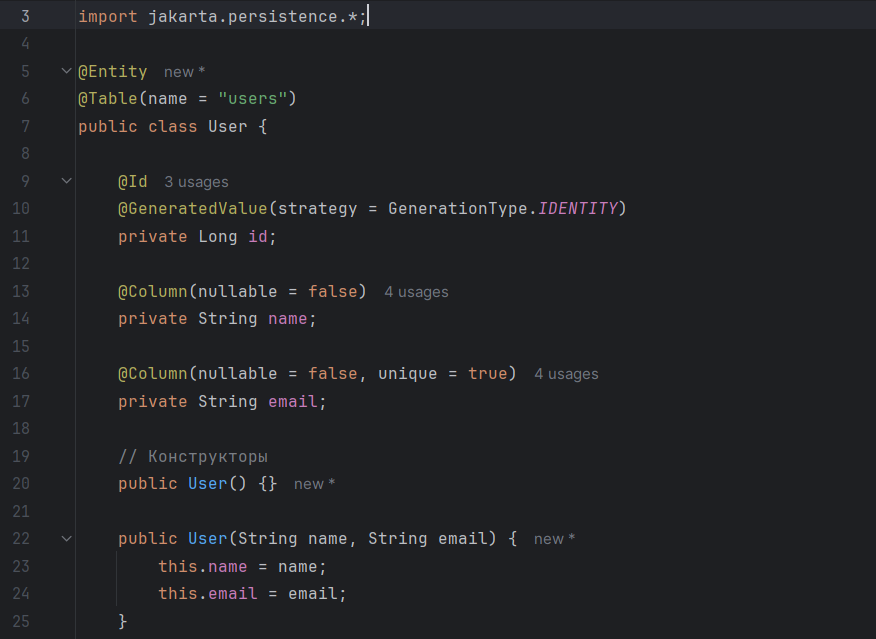Screen dimensions: 876x639
Task: Click the 'name' field on line 14
Action: pyautogui.click(x=288, y=319)
